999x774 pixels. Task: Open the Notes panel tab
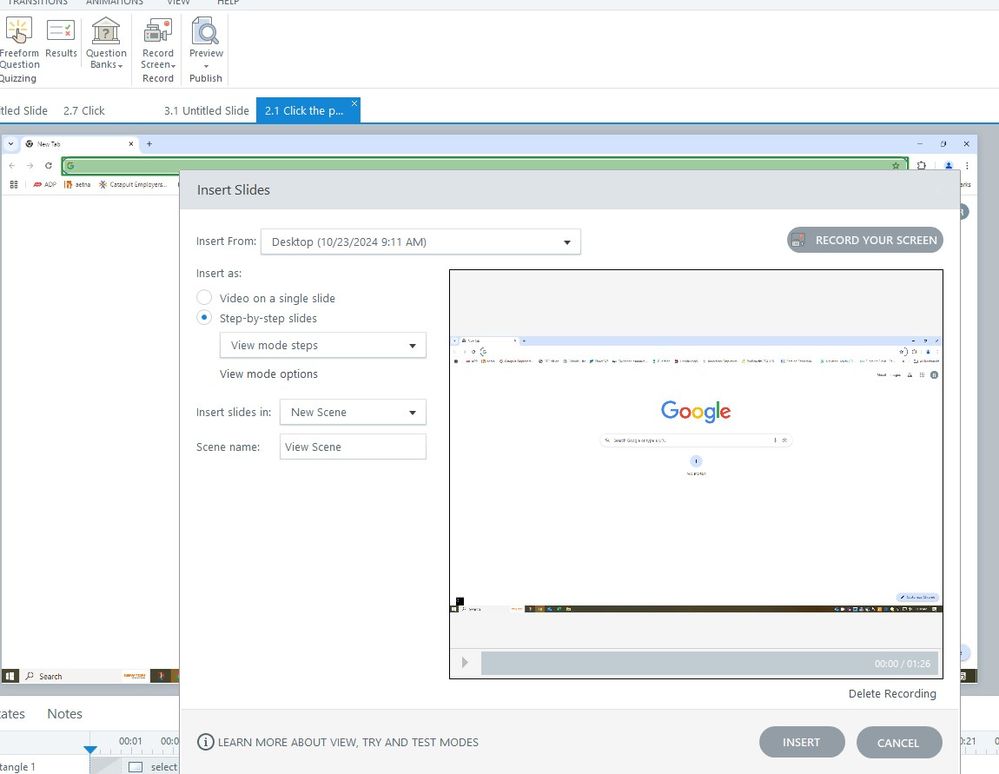65,714
